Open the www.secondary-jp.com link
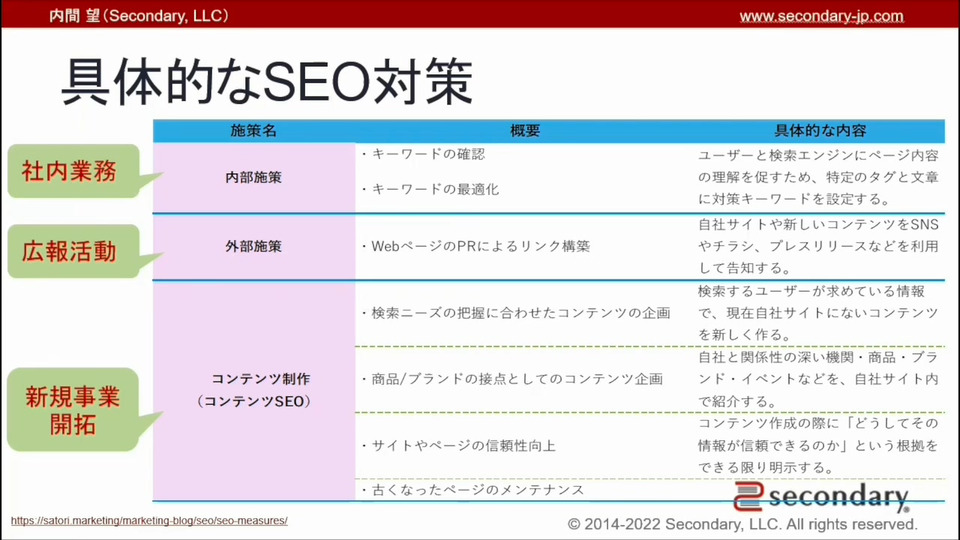The height and width of the screenshot is (540, 960). (821, 16)
